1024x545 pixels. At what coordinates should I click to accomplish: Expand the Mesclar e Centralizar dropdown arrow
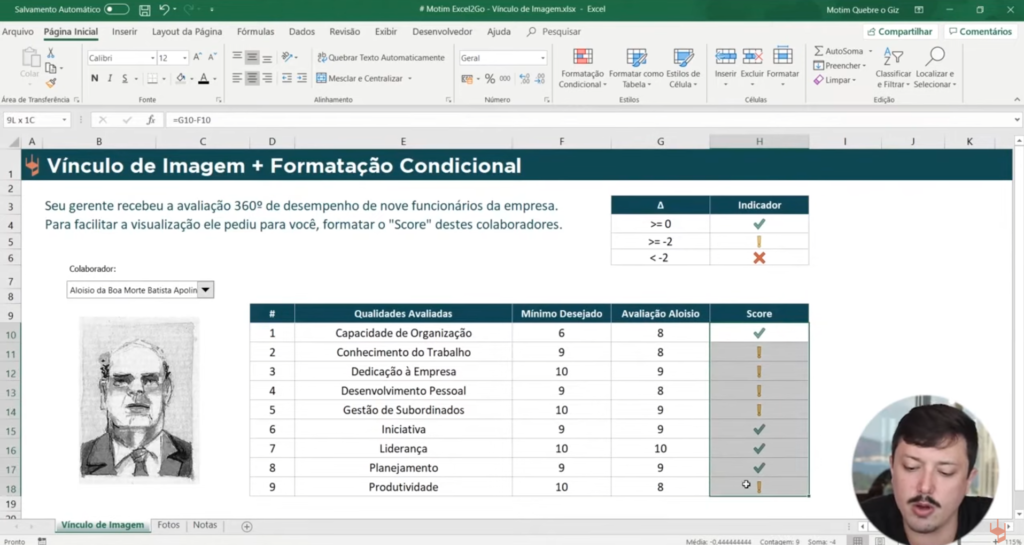410,79
